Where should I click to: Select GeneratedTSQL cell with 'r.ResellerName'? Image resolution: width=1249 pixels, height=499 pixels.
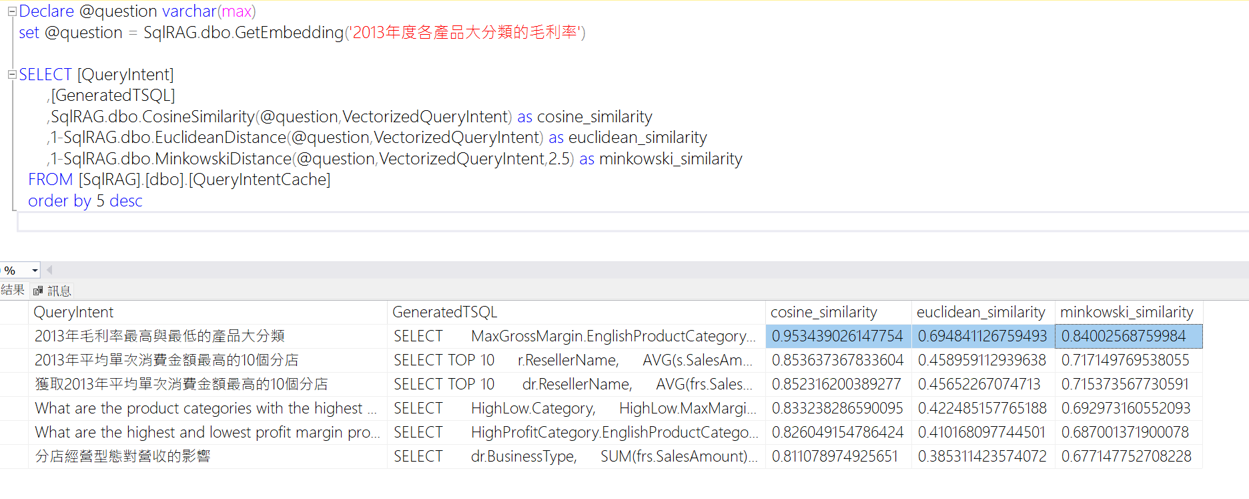pos(577,360)
